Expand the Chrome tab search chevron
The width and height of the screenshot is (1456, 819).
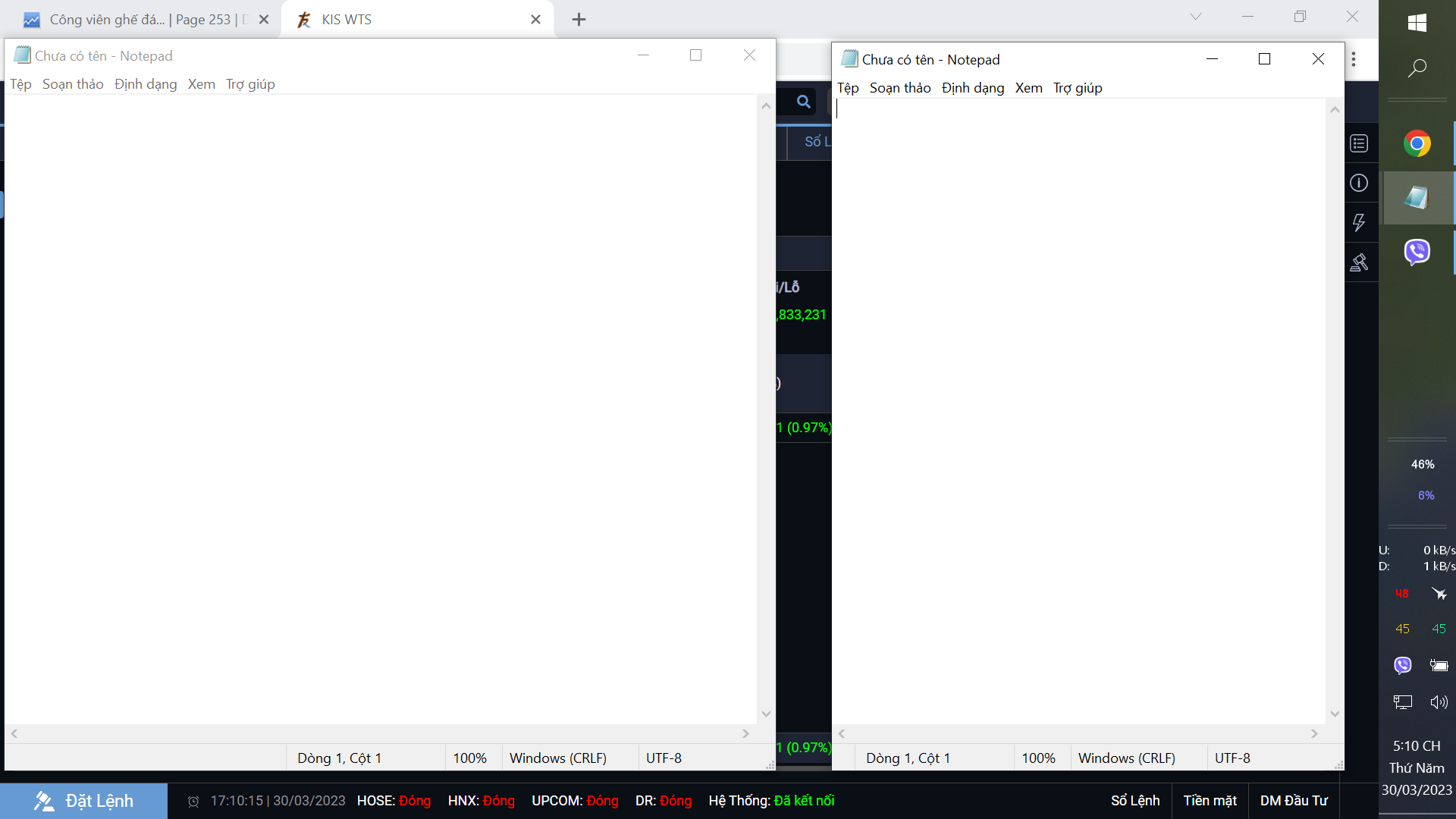(1196, 17)
